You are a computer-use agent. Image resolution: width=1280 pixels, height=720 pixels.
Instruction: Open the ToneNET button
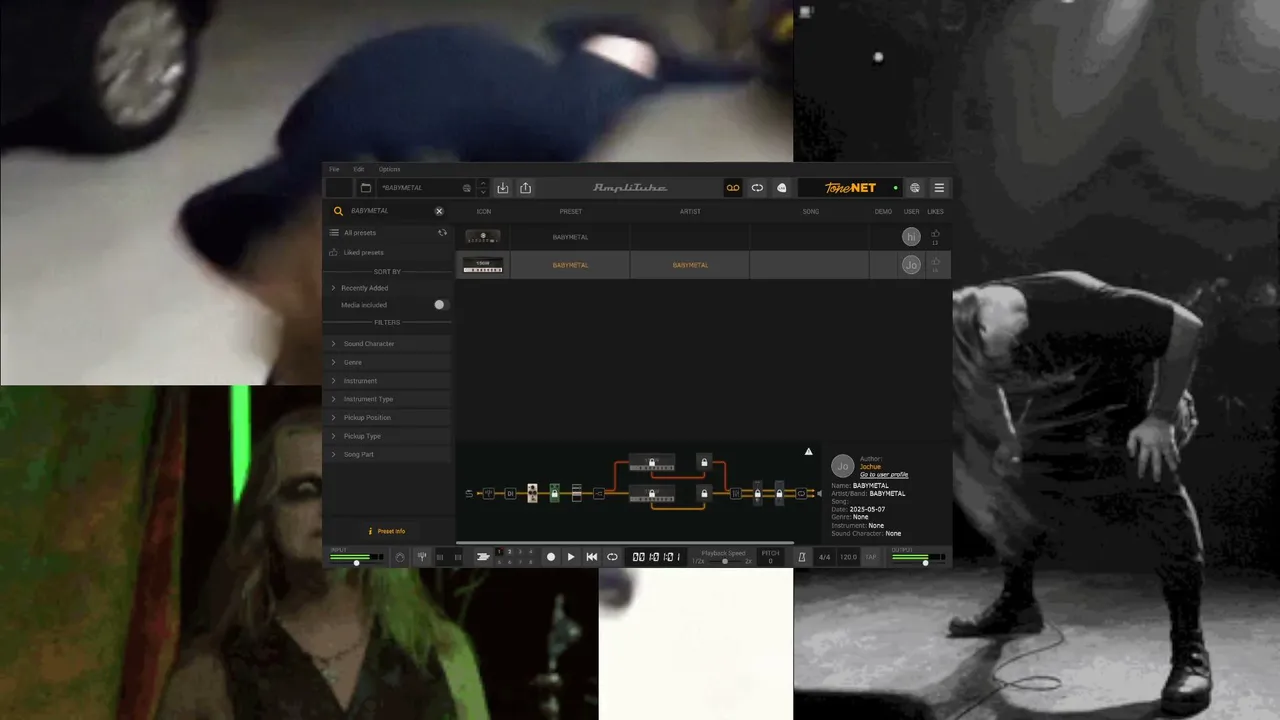point(849,188)
